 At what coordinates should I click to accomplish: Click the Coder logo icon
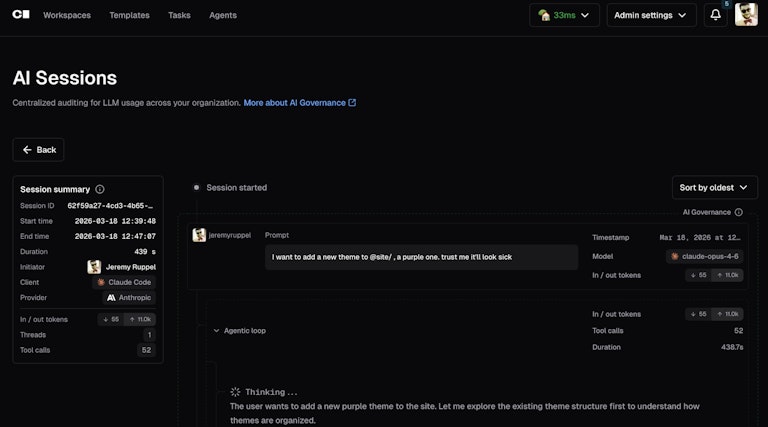(21, 15)
